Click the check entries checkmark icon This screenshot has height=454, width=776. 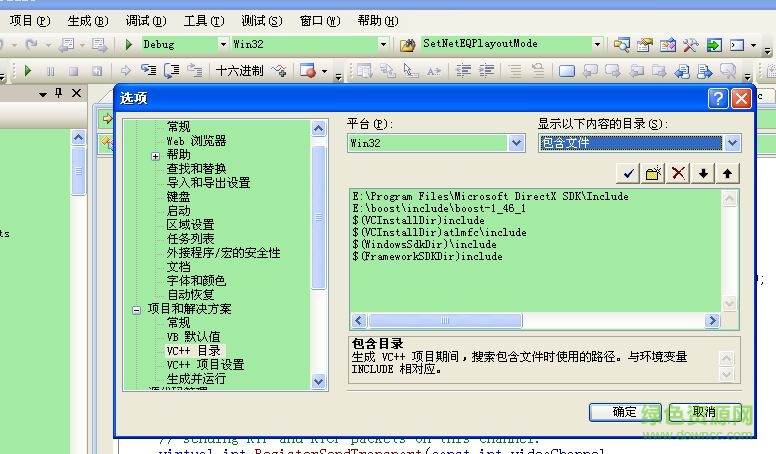coord(628,173)
